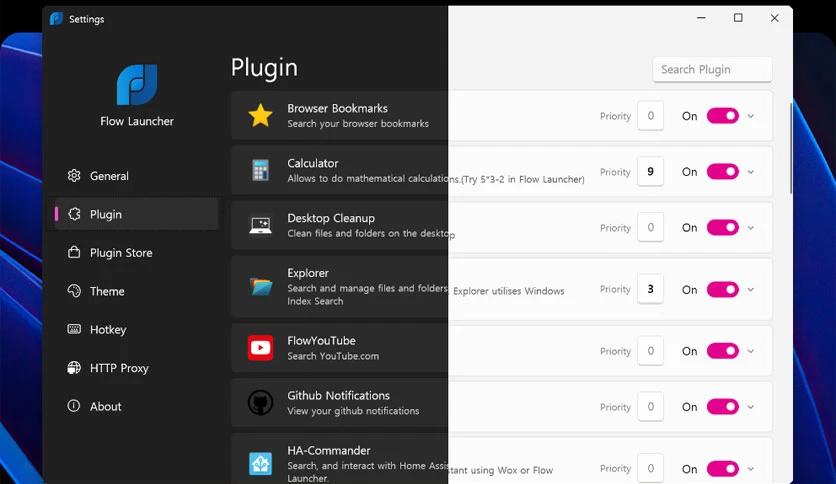
Task: Switch to the Hotkey section
Action: point(136,329)
